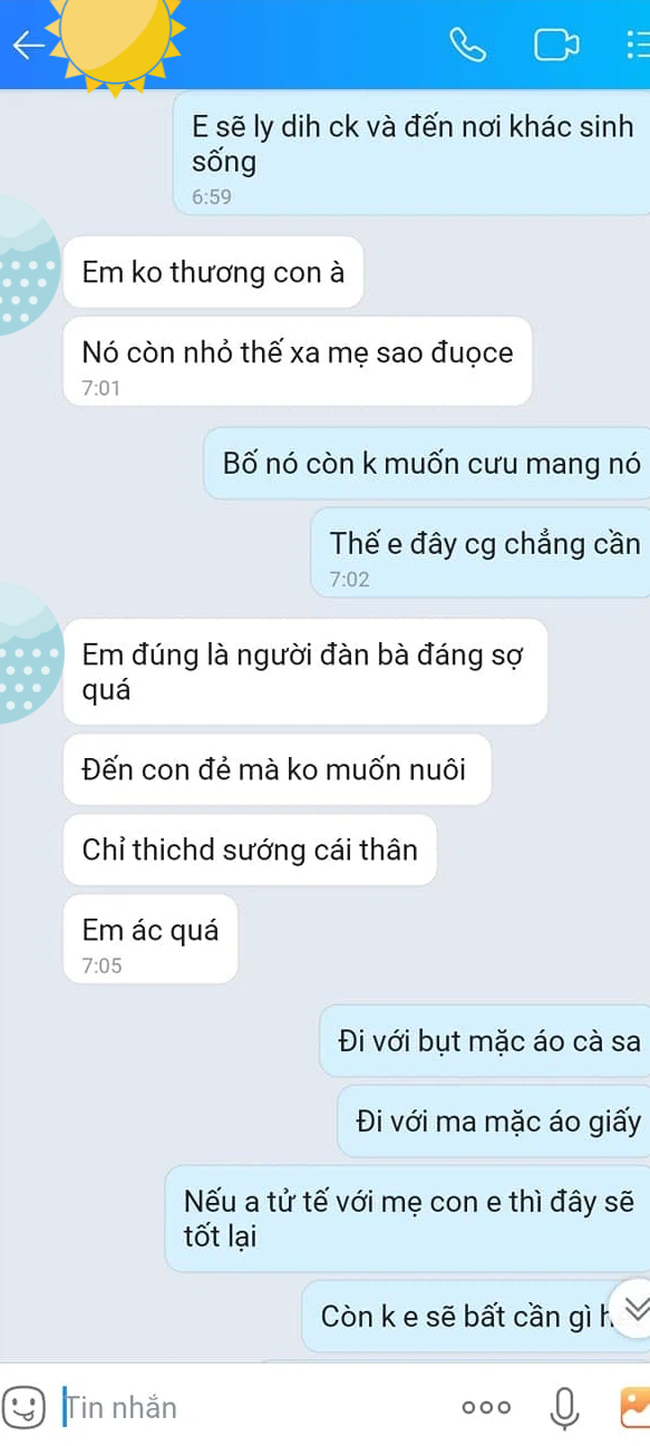Tap the back arrow icon
The width and height of the screenshot is (650, 1446).
tap(27, 45)
